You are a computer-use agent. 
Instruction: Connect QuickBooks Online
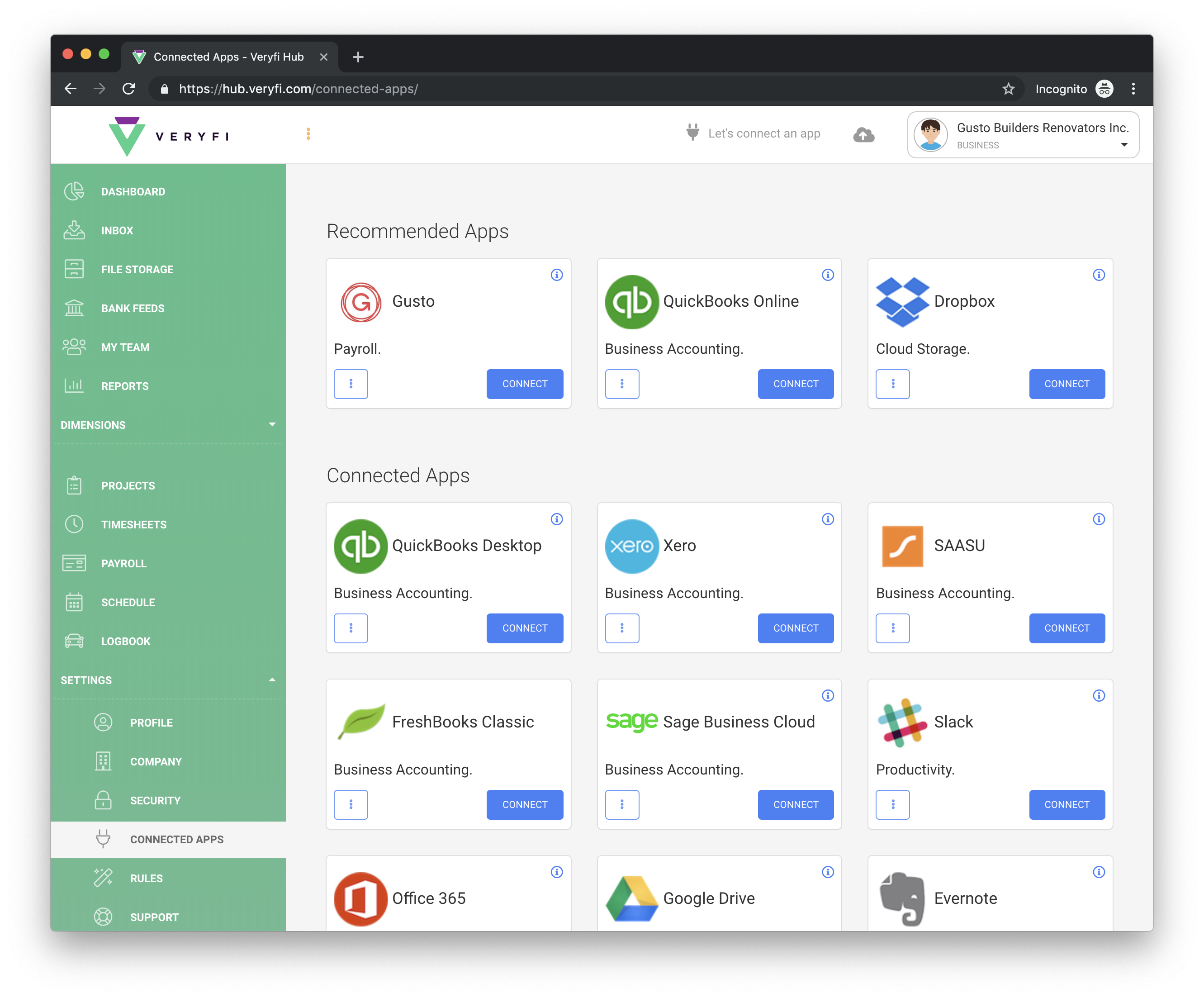point(796,384)
